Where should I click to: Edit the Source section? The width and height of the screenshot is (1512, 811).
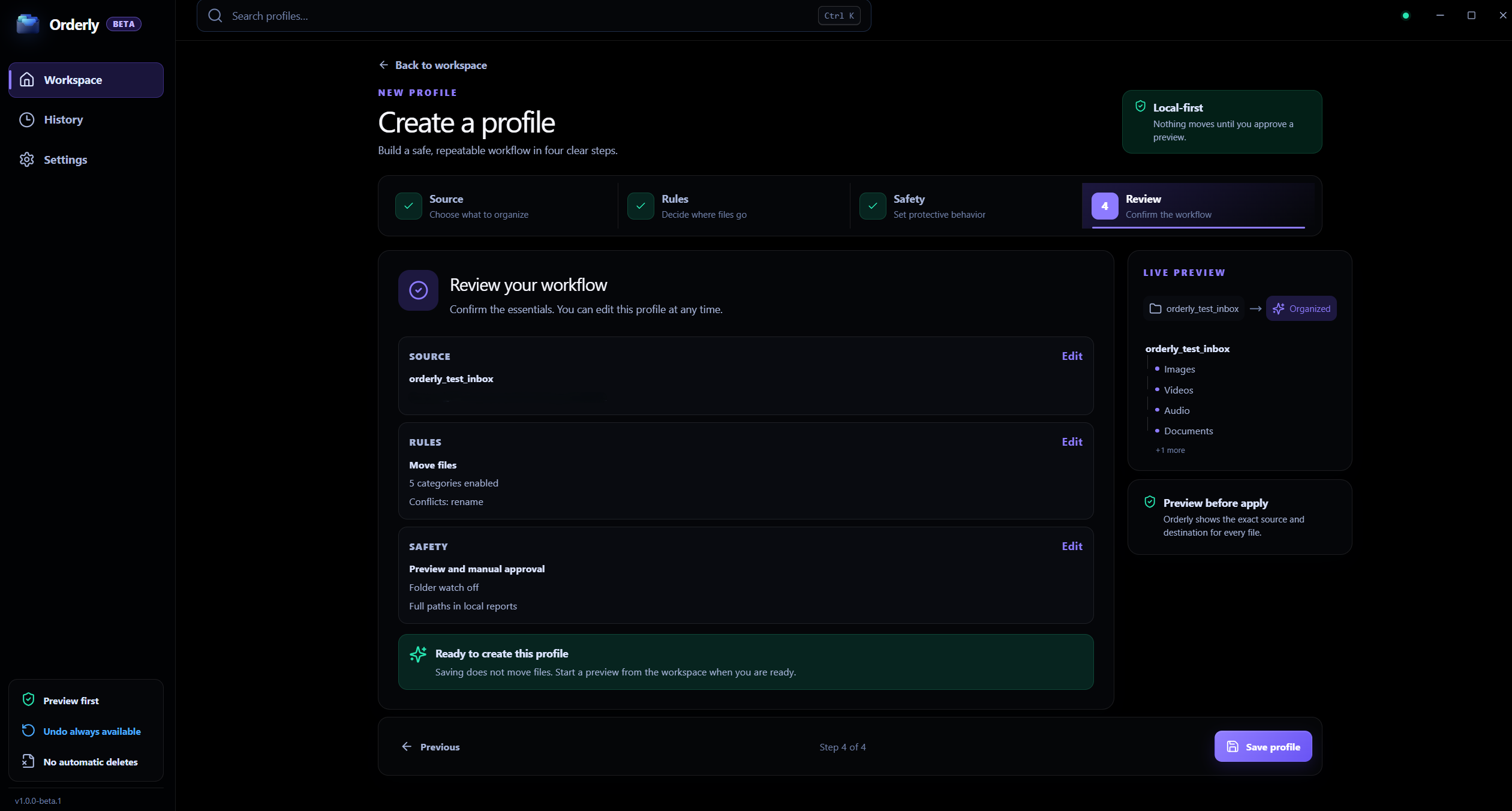pos(1072,356)
